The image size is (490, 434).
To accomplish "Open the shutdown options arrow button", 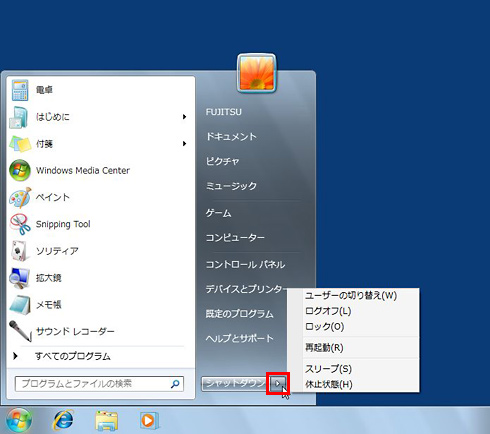I will 277,384.
